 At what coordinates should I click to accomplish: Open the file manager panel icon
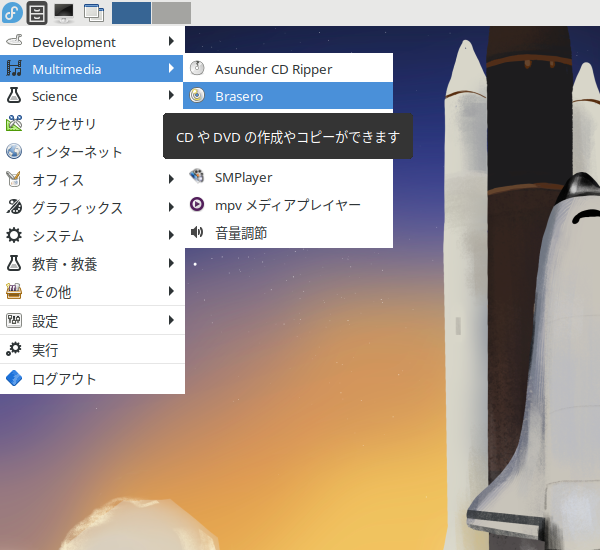point(37,13)
